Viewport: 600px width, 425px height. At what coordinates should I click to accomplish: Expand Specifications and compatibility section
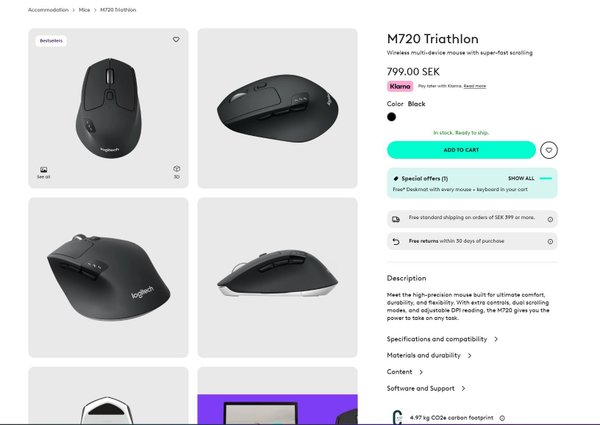click(442, 339)
